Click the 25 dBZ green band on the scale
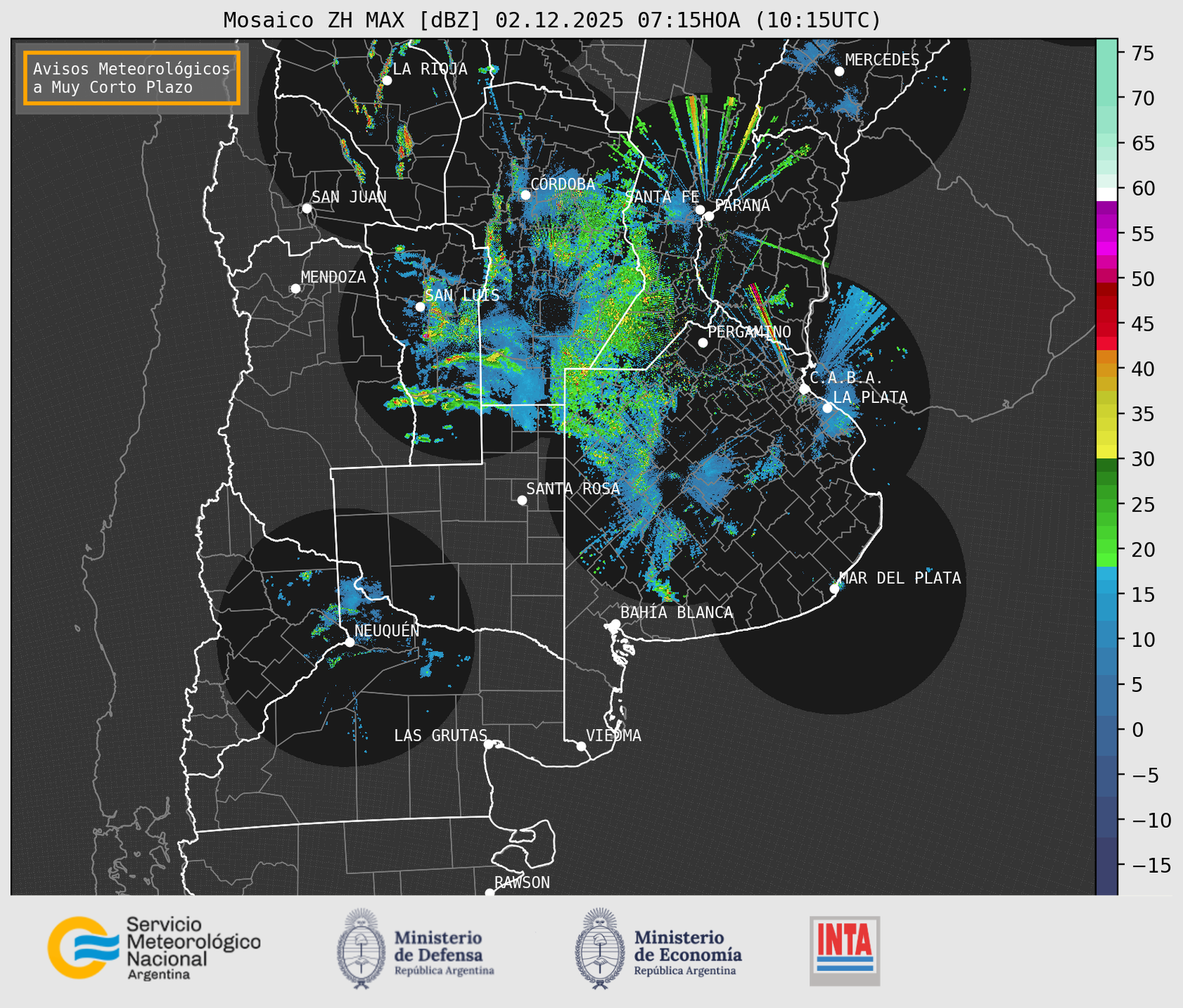 [x=1107, y=504]
